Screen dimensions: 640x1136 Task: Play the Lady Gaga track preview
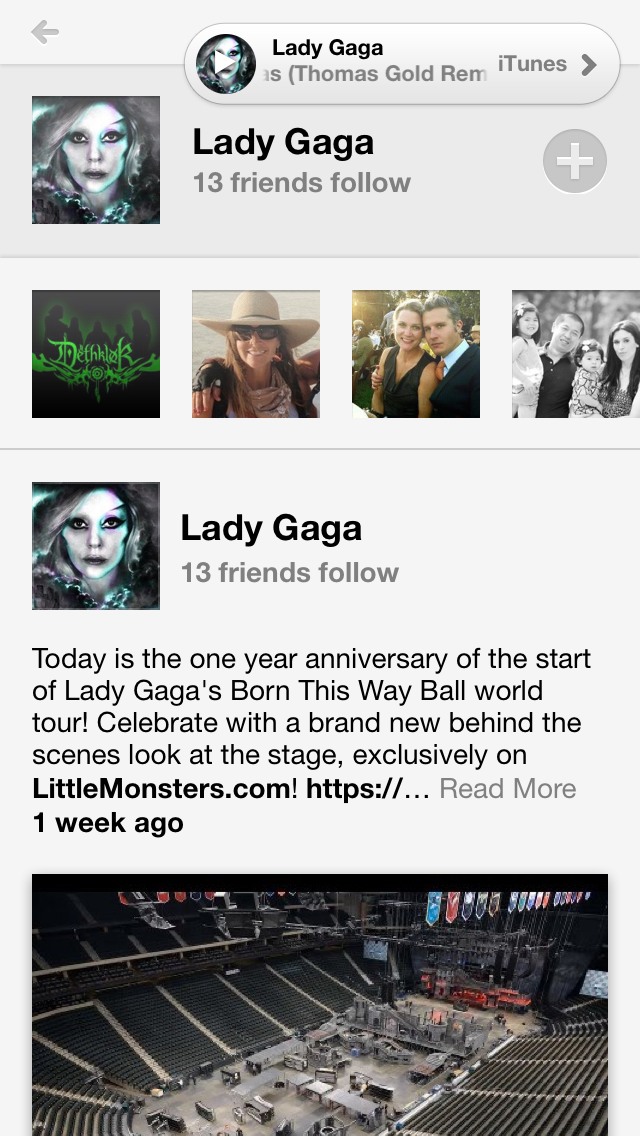[x=225, y=64]
